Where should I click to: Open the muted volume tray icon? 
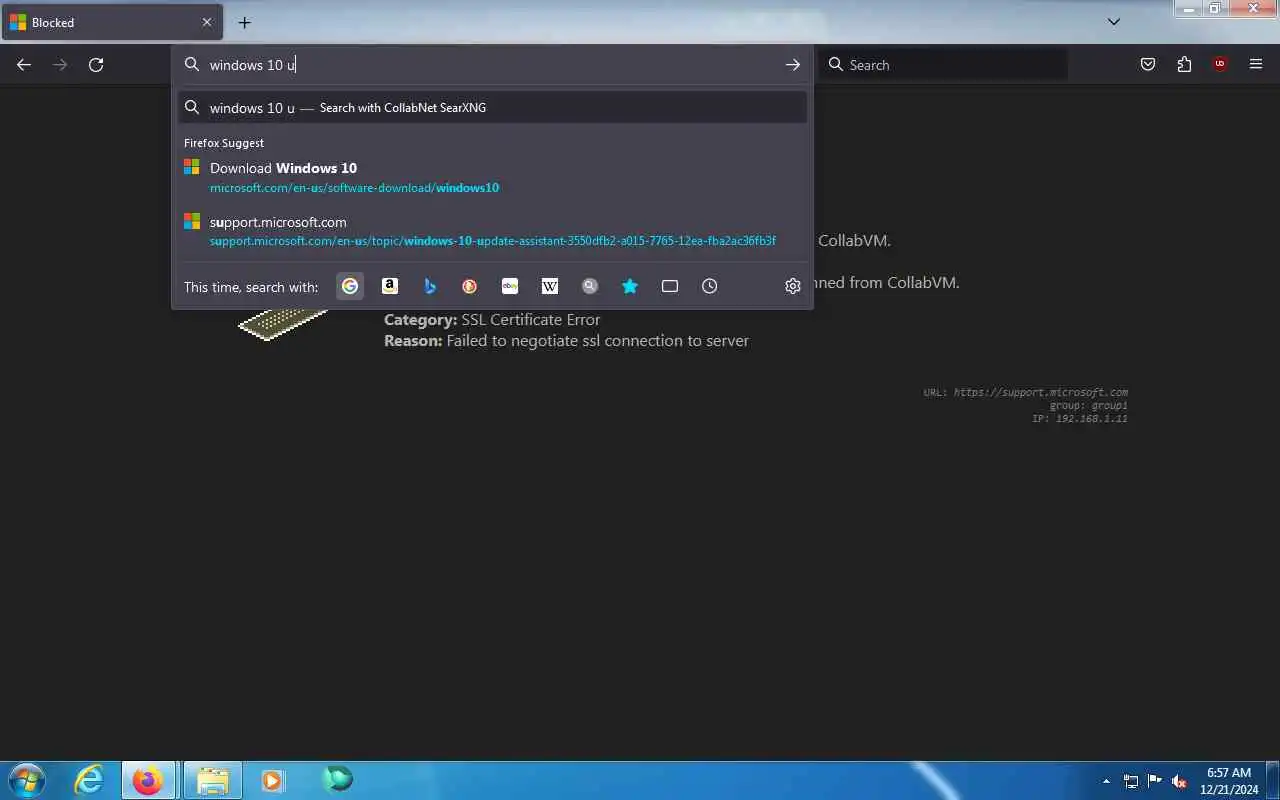(x=1179, y=781)
